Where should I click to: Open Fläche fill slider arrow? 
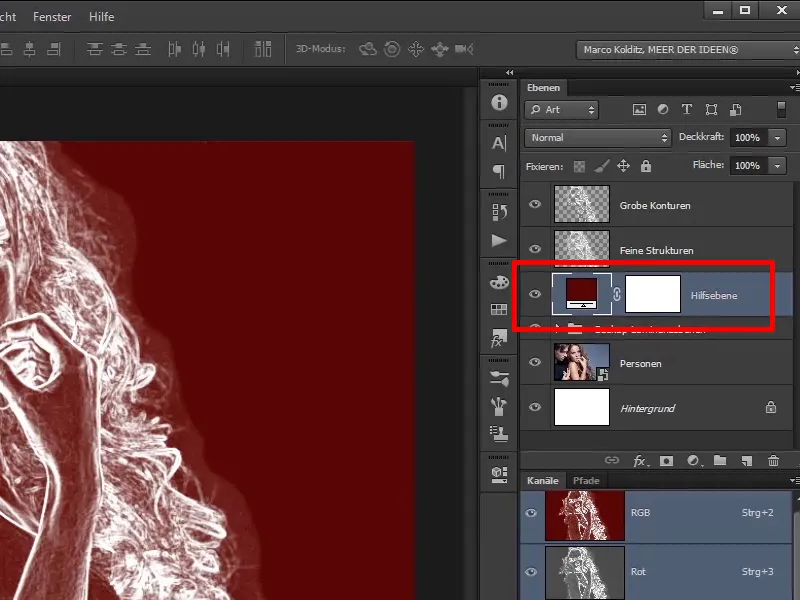tap(777, 166)
